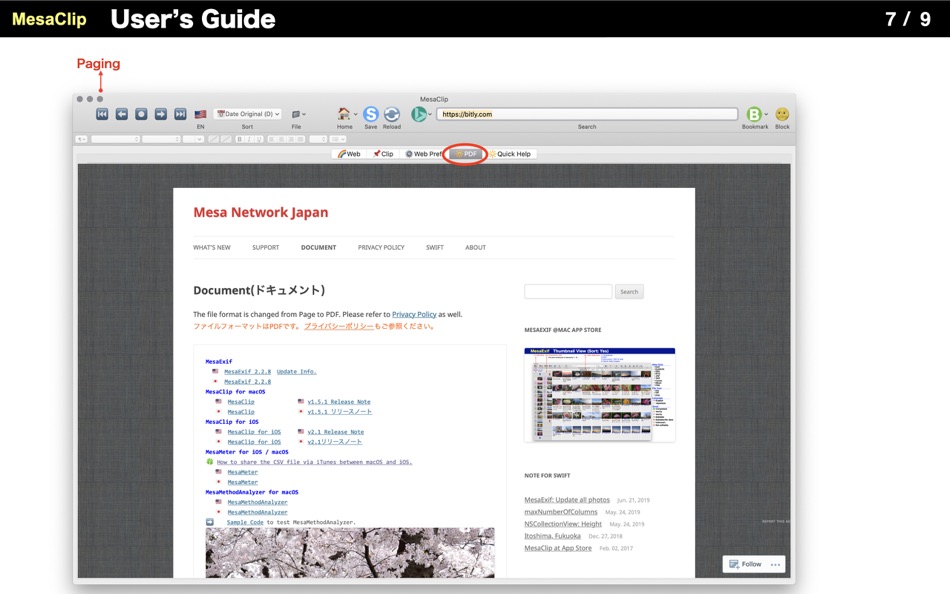The image size is (950, 594).
Task: Click the green Bookmark icon
Action: (x=754, y=114)
